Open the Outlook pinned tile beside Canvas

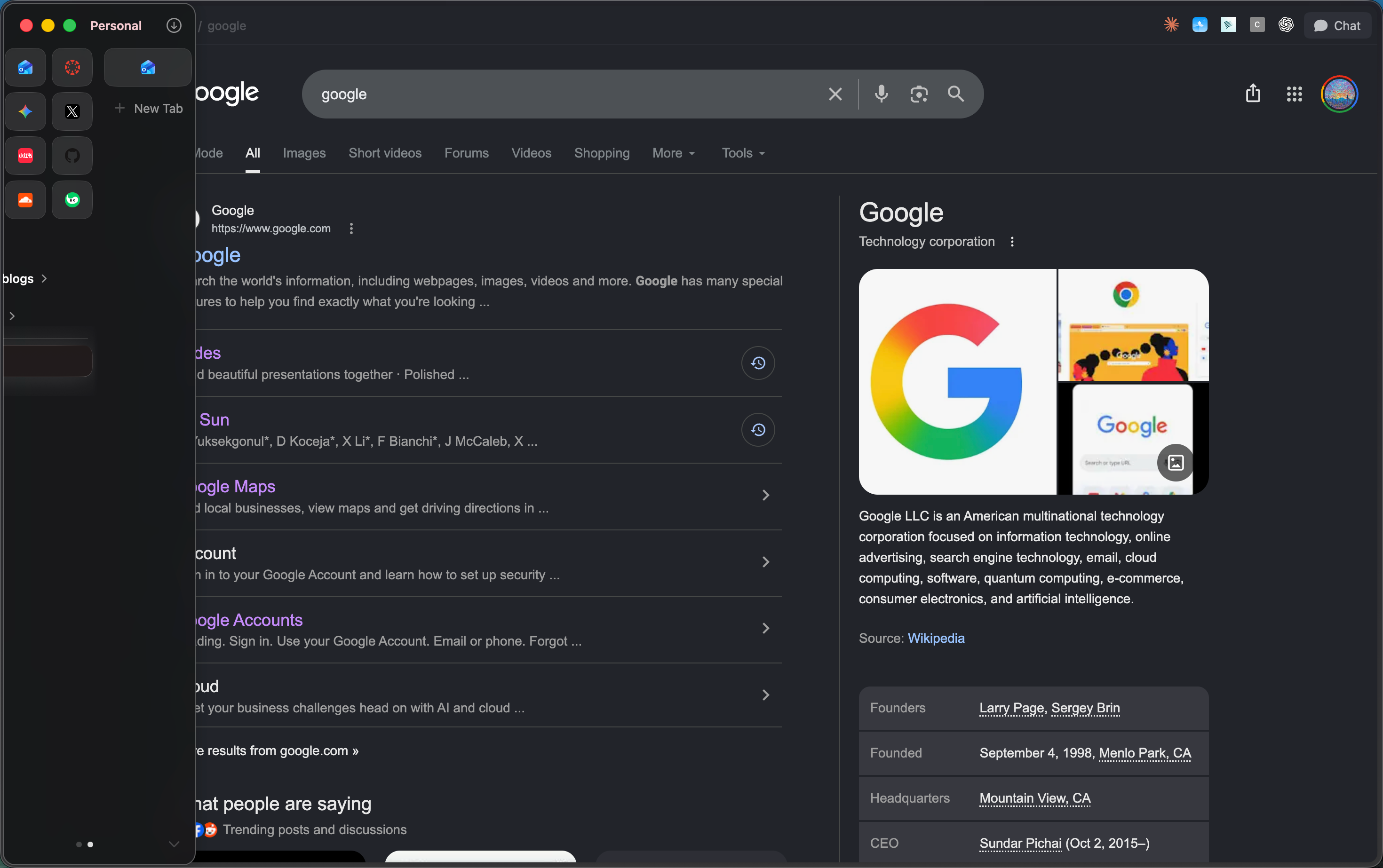point(25,68)
